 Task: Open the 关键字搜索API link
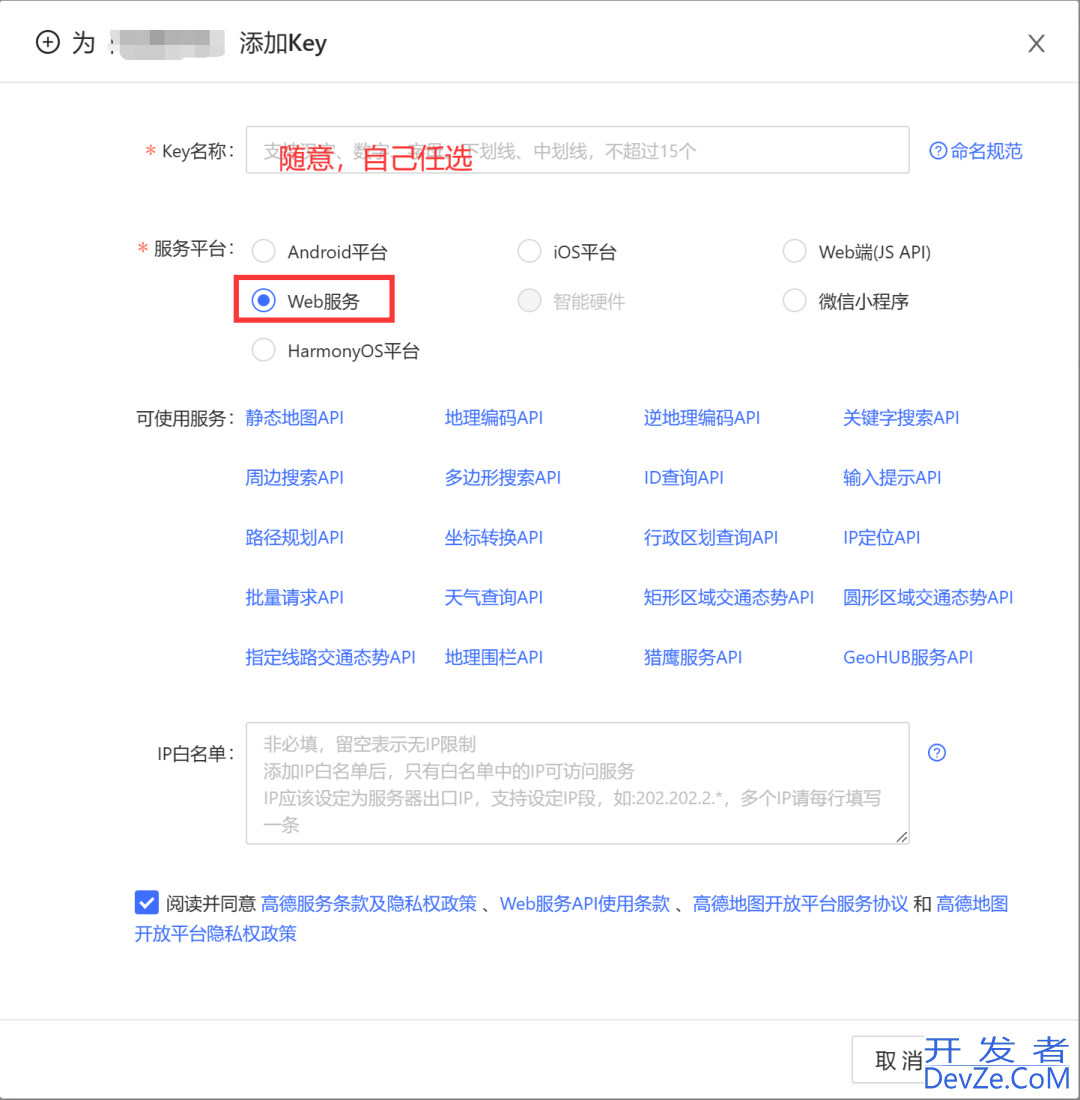901,418
